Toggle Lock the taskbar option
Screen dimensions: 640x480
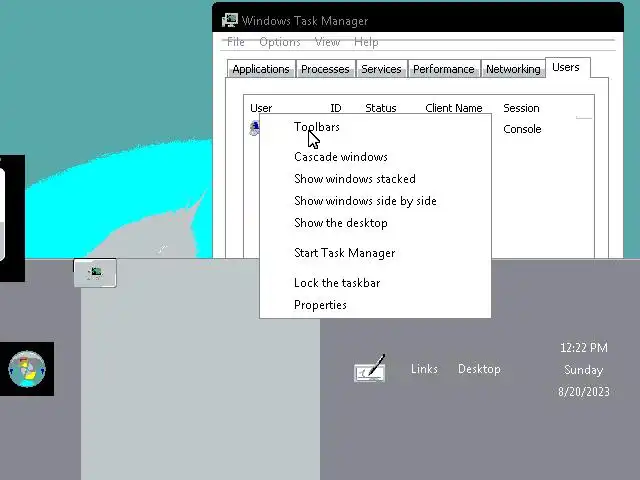pyautogui.click(x=375, y=283)
